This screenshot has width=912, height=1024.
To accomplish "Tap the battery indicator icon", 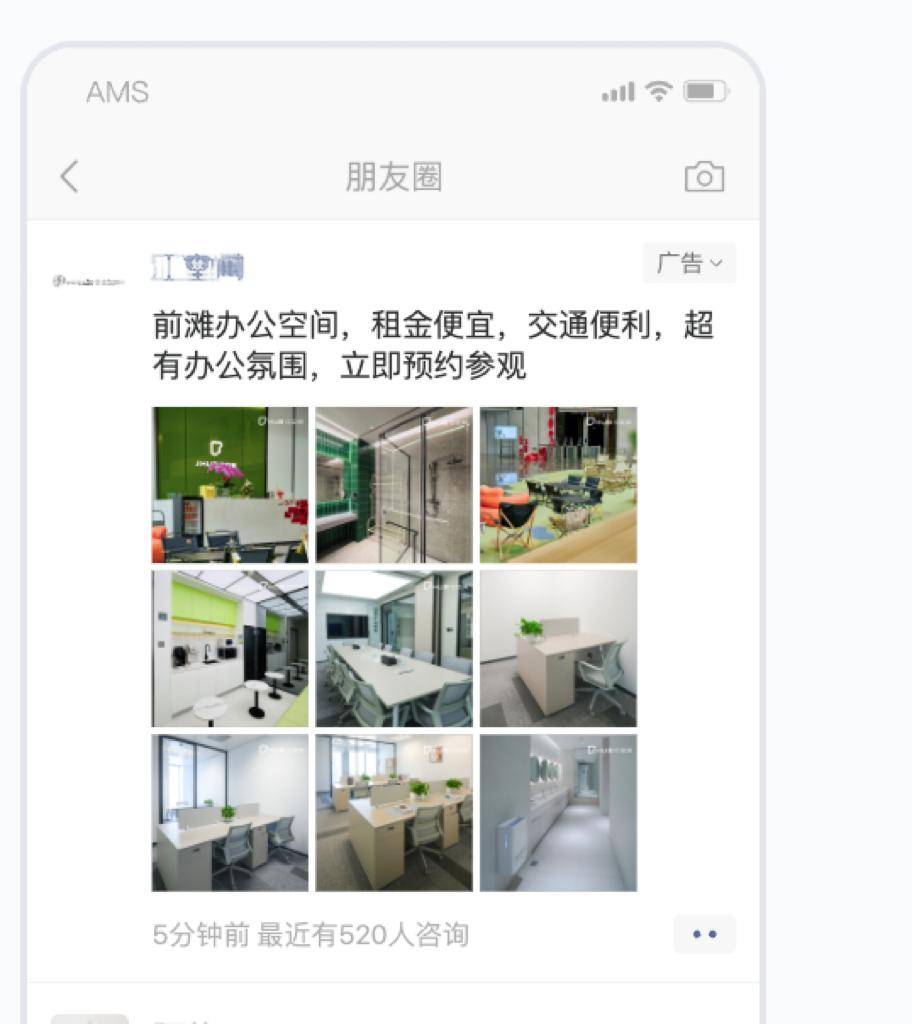I will [706, 91].
